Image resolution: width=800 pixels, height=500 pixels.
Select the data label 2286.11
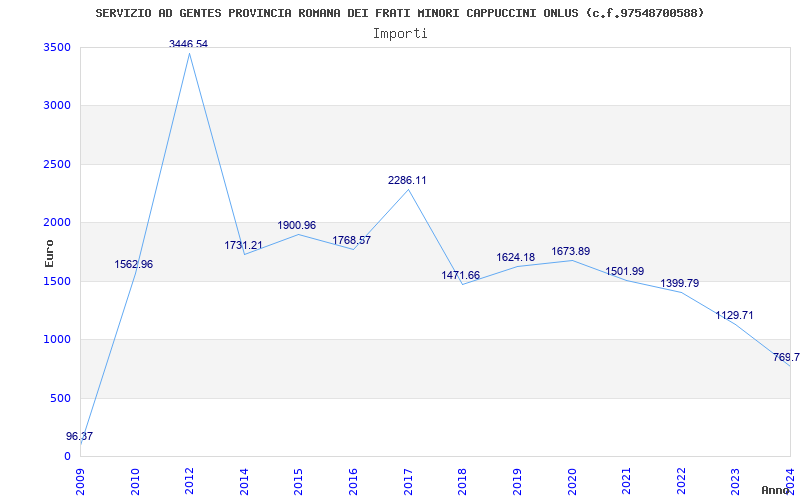(x=407, y=180)
